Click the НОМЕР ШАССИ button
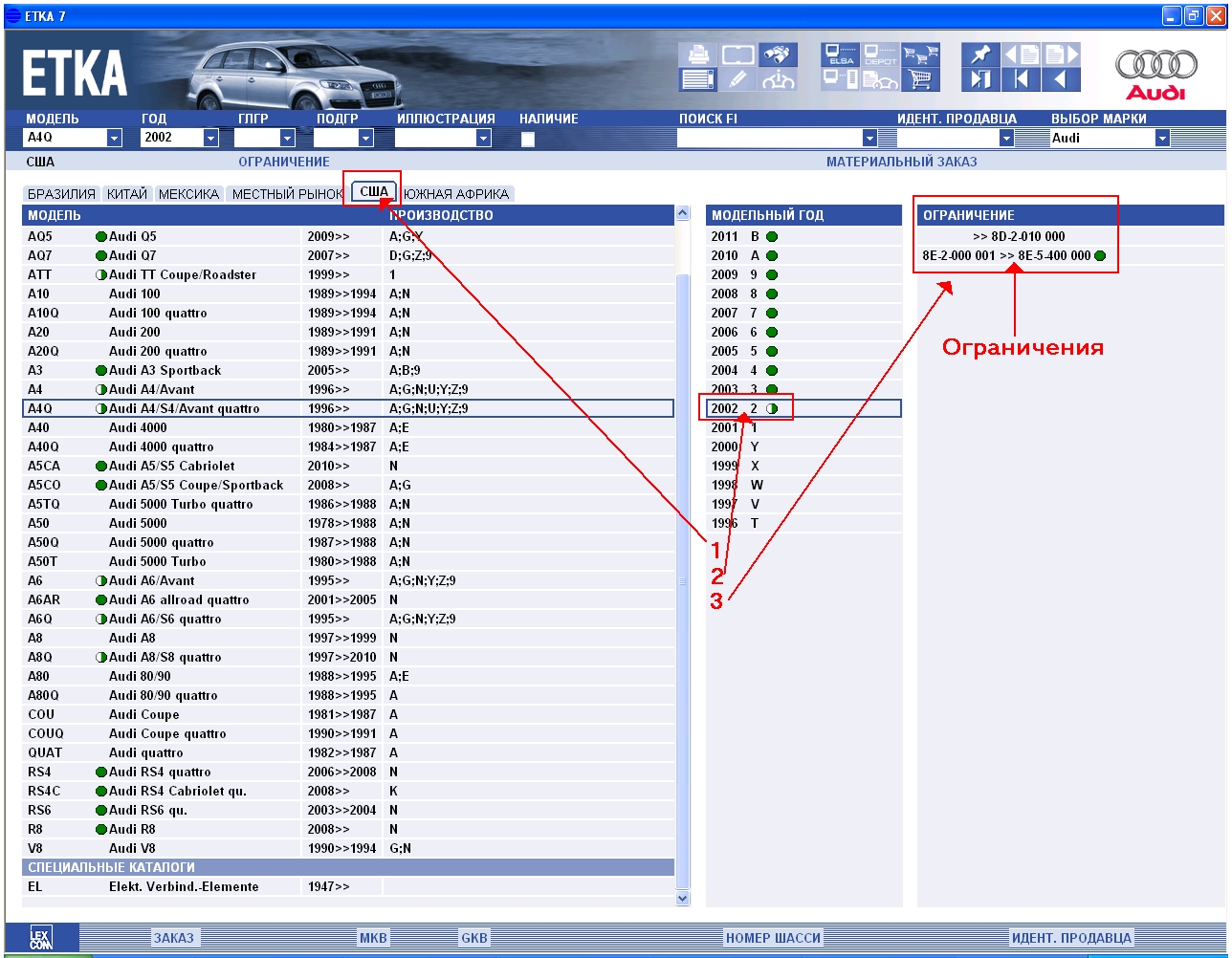The height and width of the screenshot is (958, 1232). 773,938
